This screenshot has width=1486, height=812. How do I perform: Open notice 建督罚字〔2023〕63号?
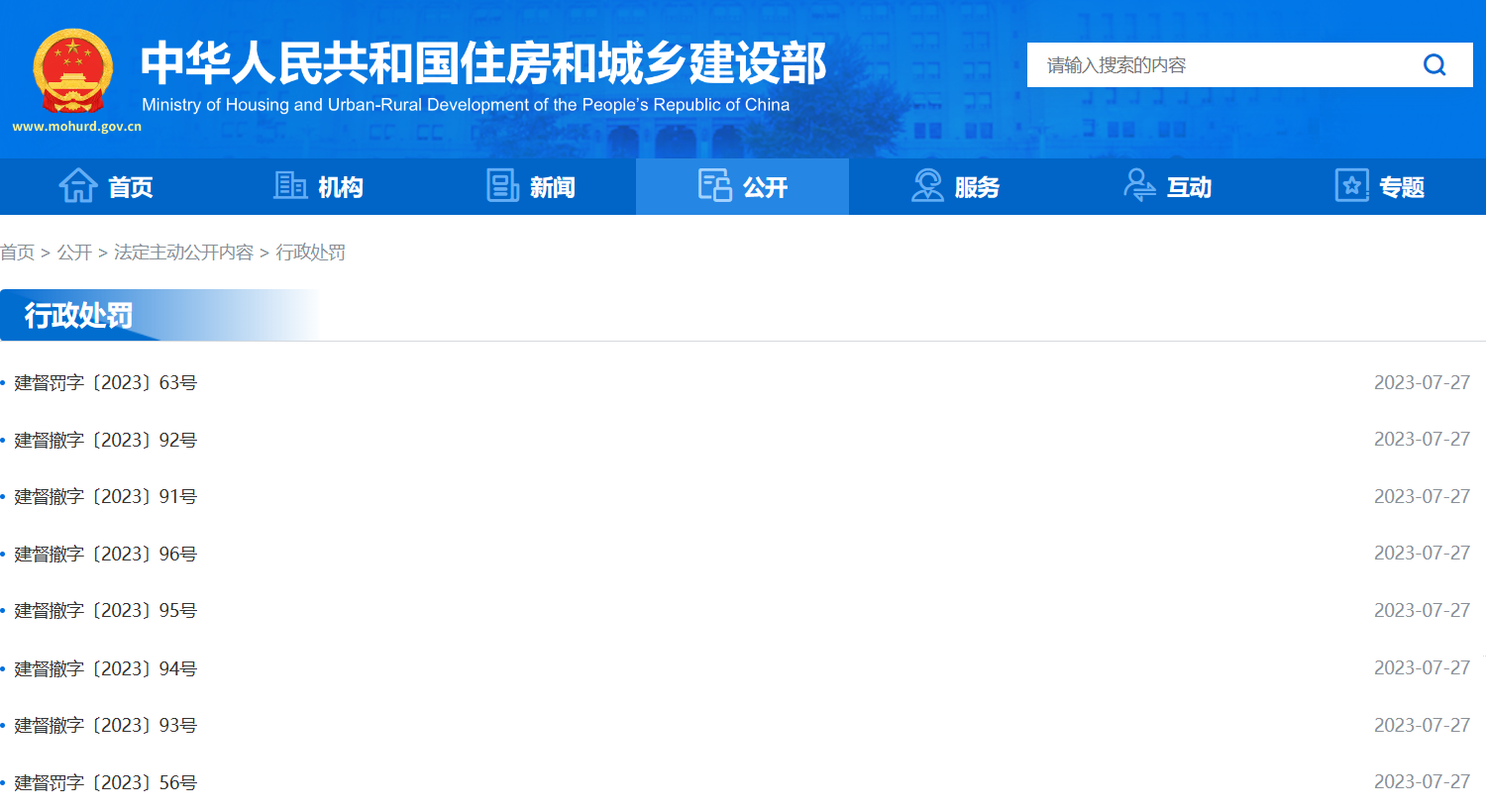click(x=105, y=382)
